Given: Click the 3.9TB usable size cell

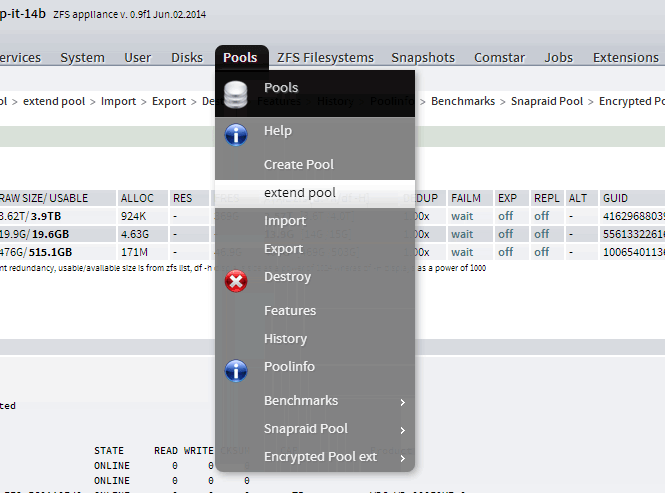Looking at the screenshot, I should tap(46, 216).
